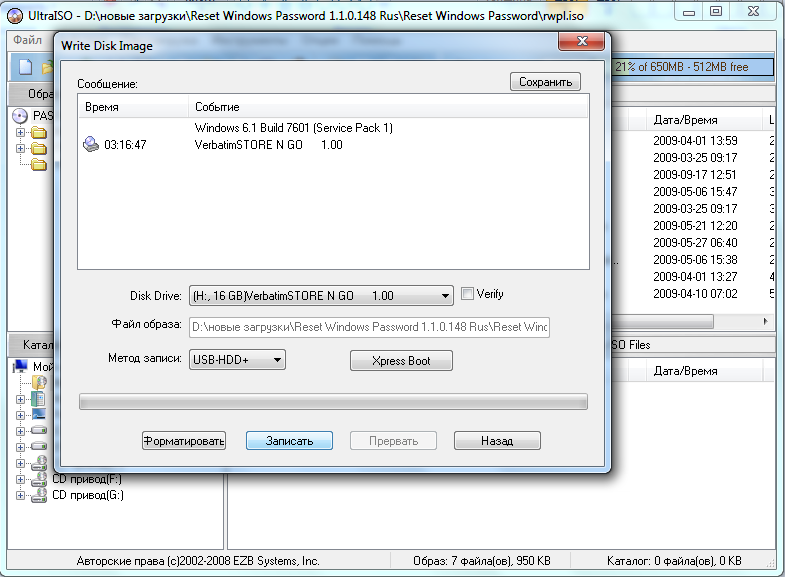Screen dimensions: 785x577
Task: Click the My Computer icon in catalog tree
Action: (x=20, y=366)
